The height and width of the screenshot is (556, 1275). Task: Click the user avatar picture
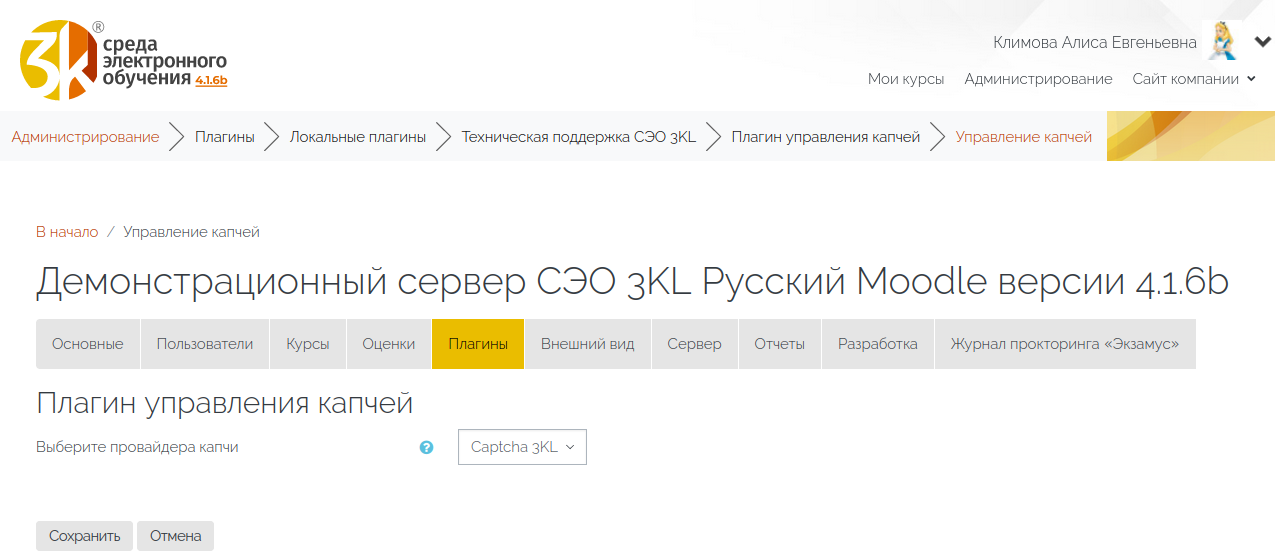[1220, 42]
